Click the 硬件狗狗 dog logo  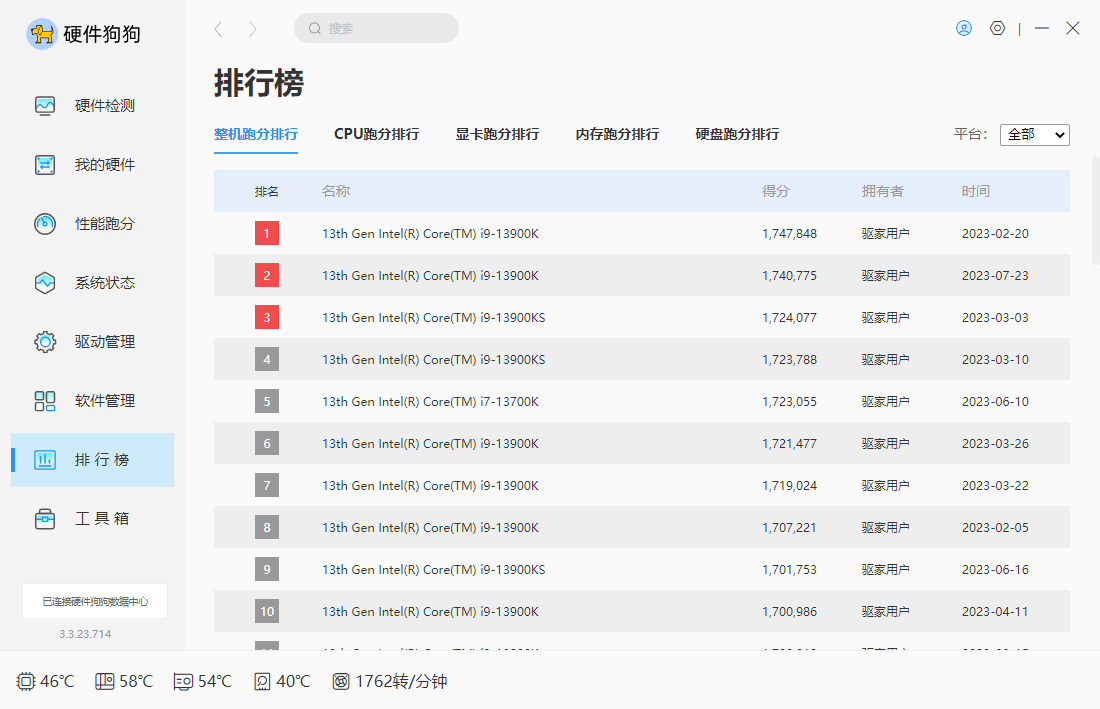tap(42, 34)
